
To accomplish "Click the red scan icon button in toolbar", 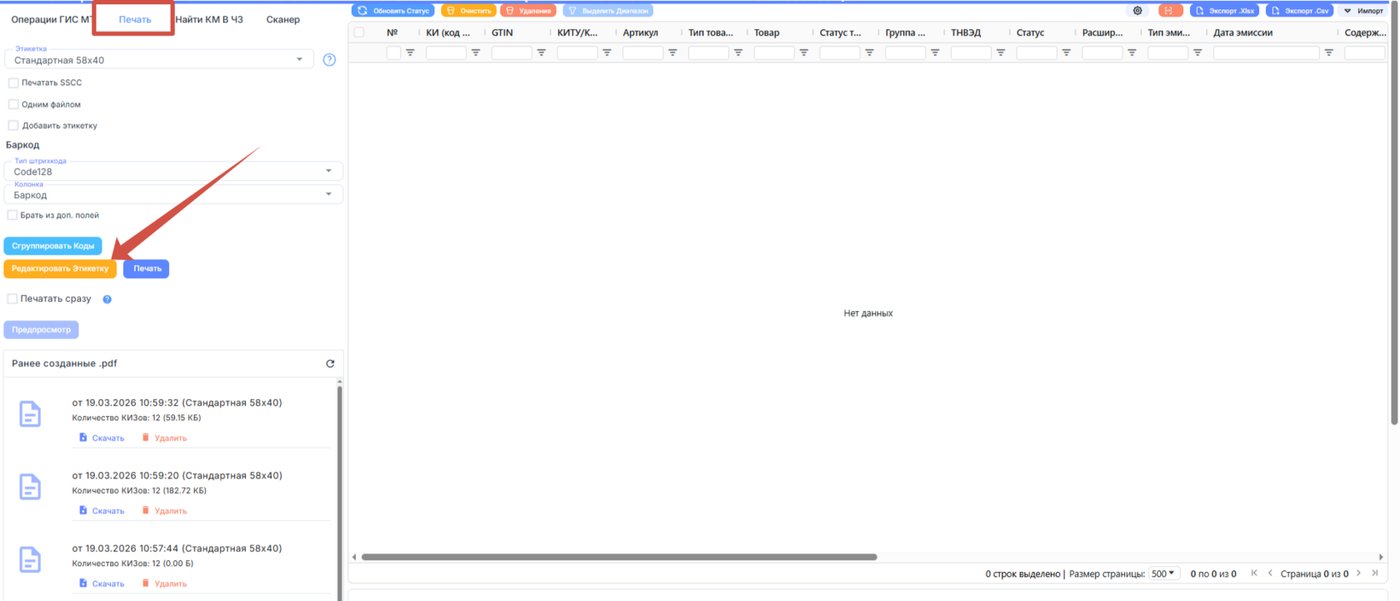I will click(x=1170, y=10).
